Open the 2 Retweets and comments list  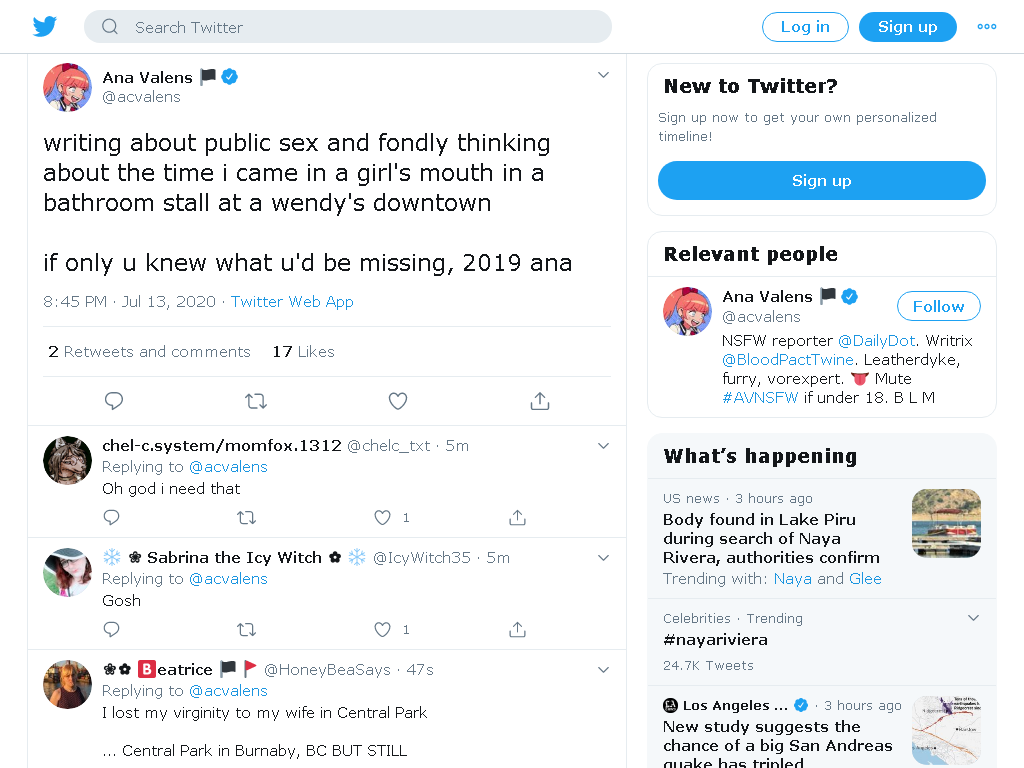click(x=149, y=352)
